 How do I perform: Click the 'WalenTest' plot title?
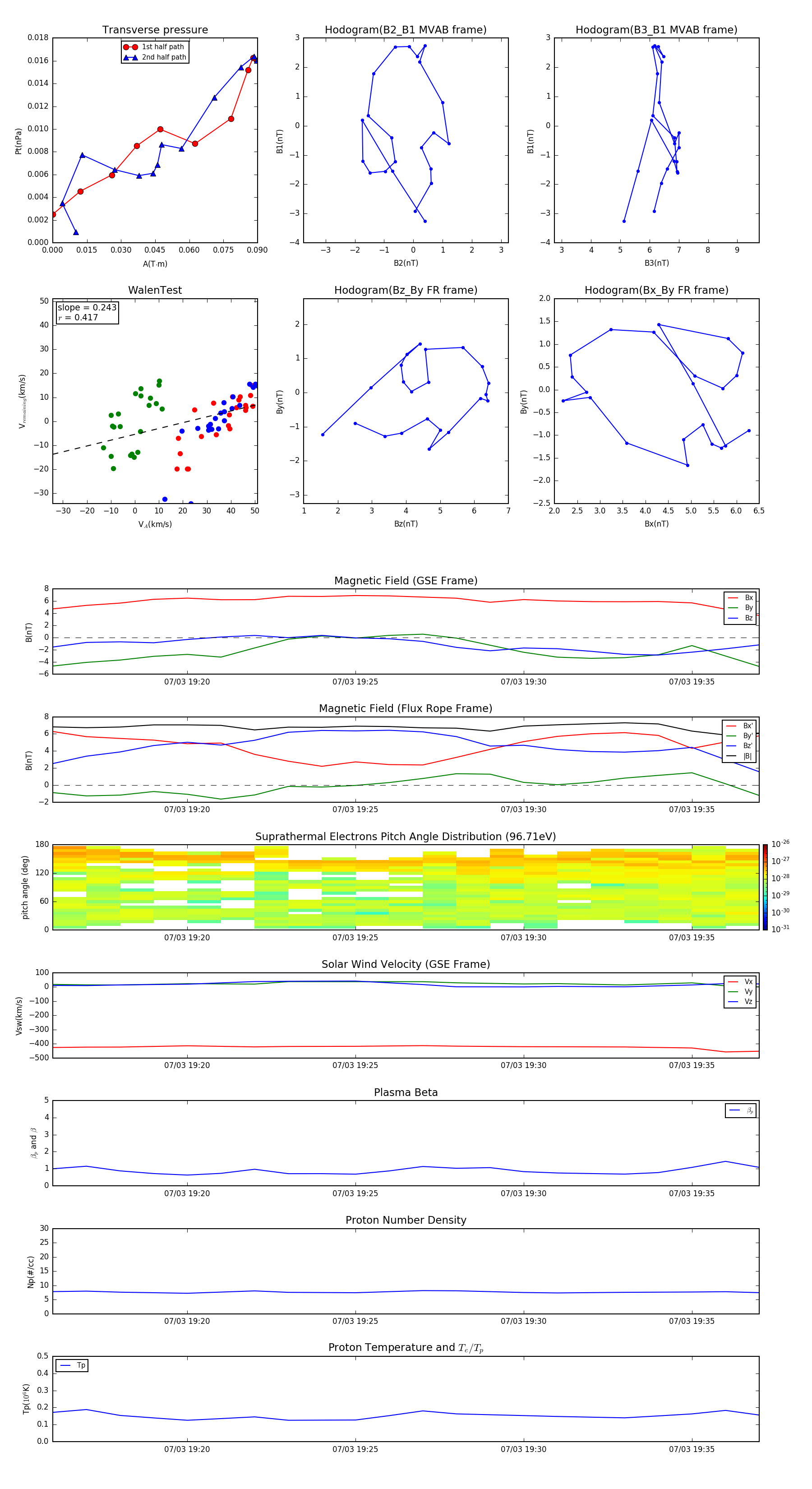point(155,290)
